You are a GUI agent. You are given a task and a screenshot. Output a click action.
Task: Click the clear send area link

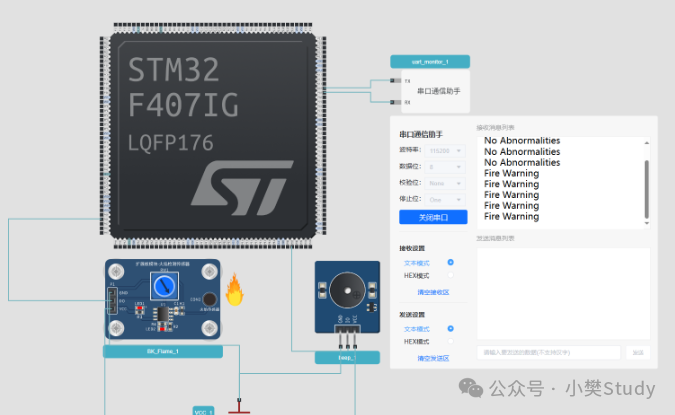click(433, 358)
